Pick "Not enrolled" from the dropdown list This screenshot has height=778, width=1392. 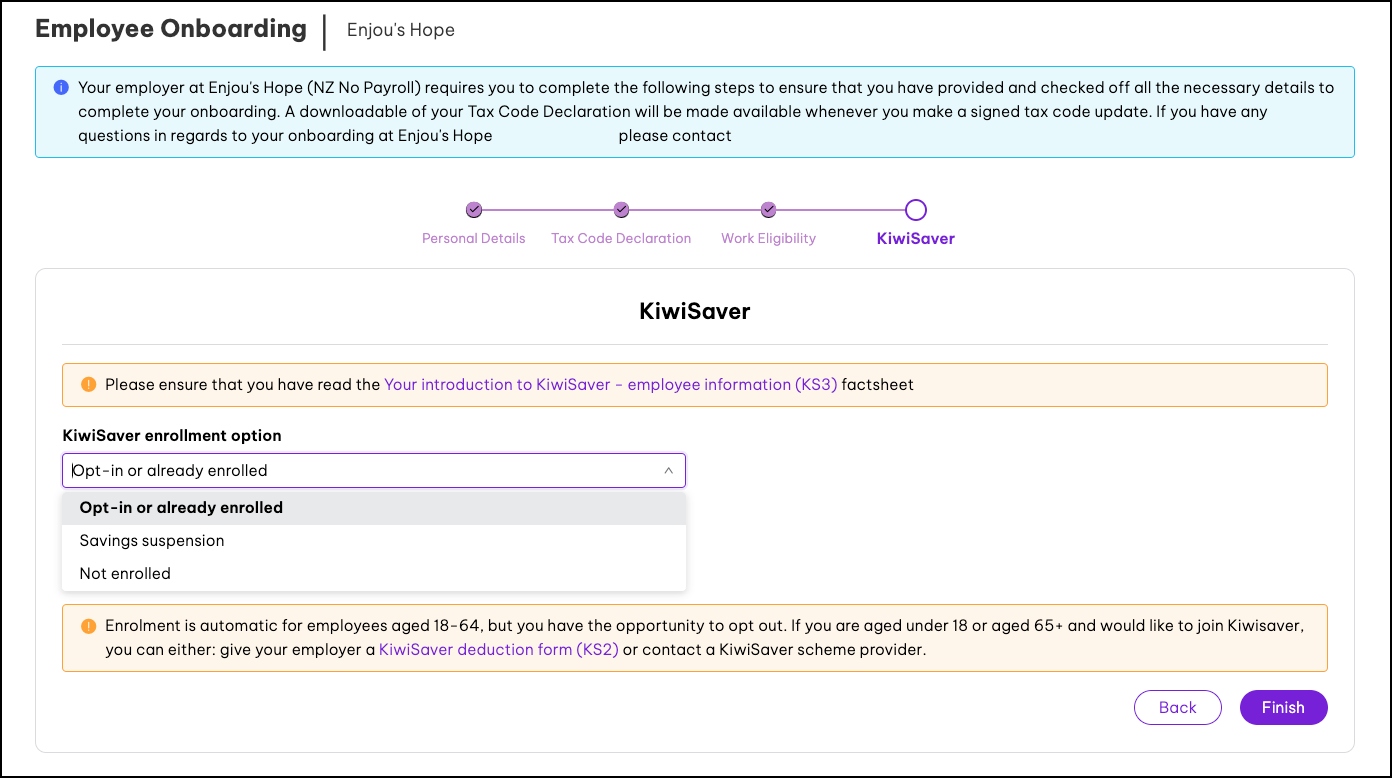point(125,574)
